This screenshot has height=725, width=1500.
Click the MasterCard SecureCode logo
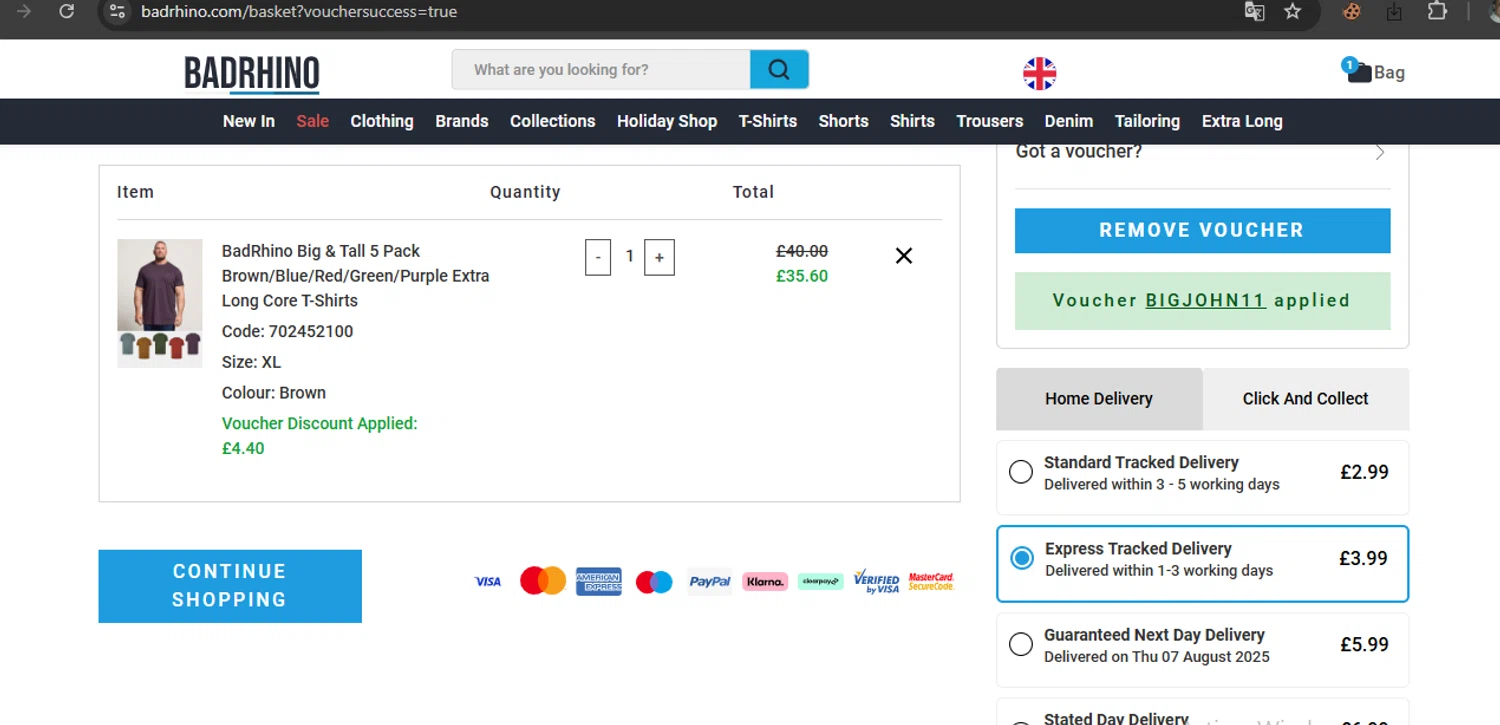pyautogui.click(x=931, y=581)
